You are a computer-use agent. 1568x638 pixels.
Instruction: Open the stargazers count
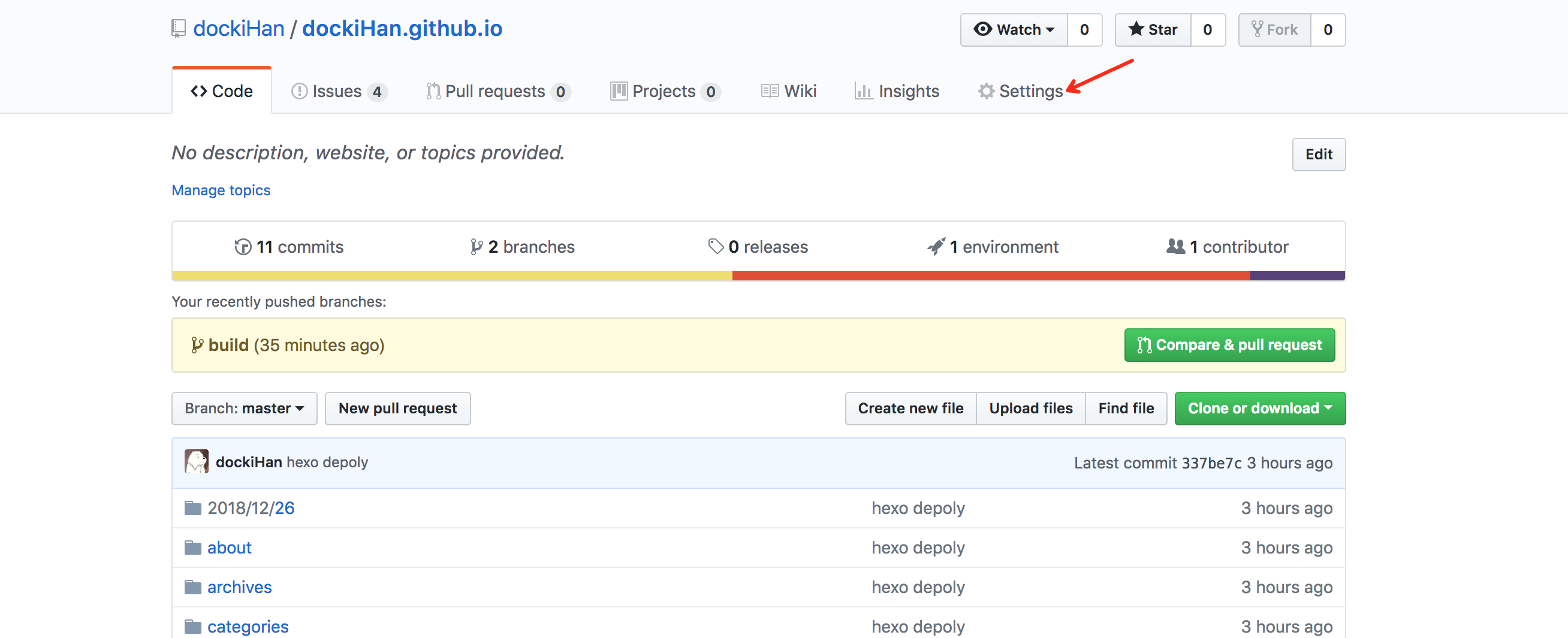(1208, 30)
